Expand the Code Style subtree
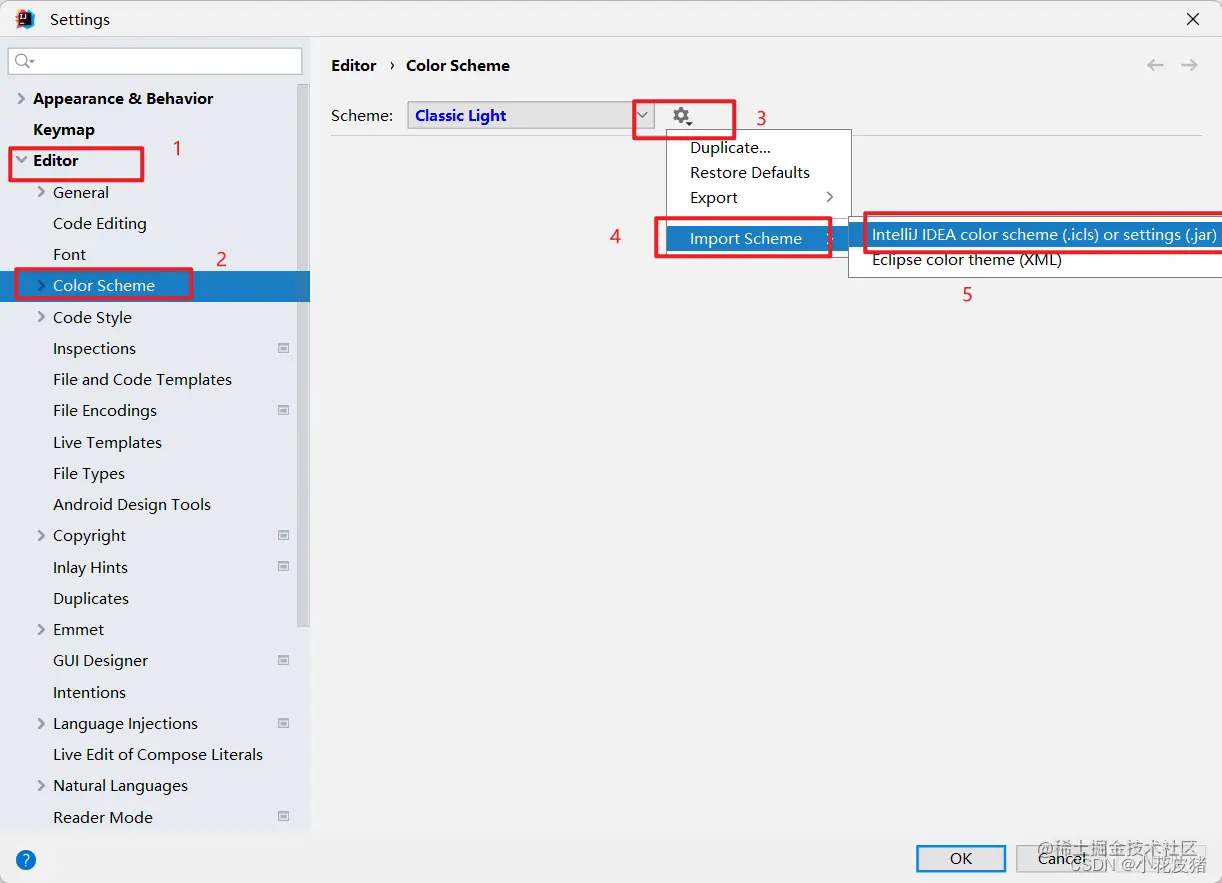The height and width of the screenshot is (883, 1222). (x=41, y=317)
